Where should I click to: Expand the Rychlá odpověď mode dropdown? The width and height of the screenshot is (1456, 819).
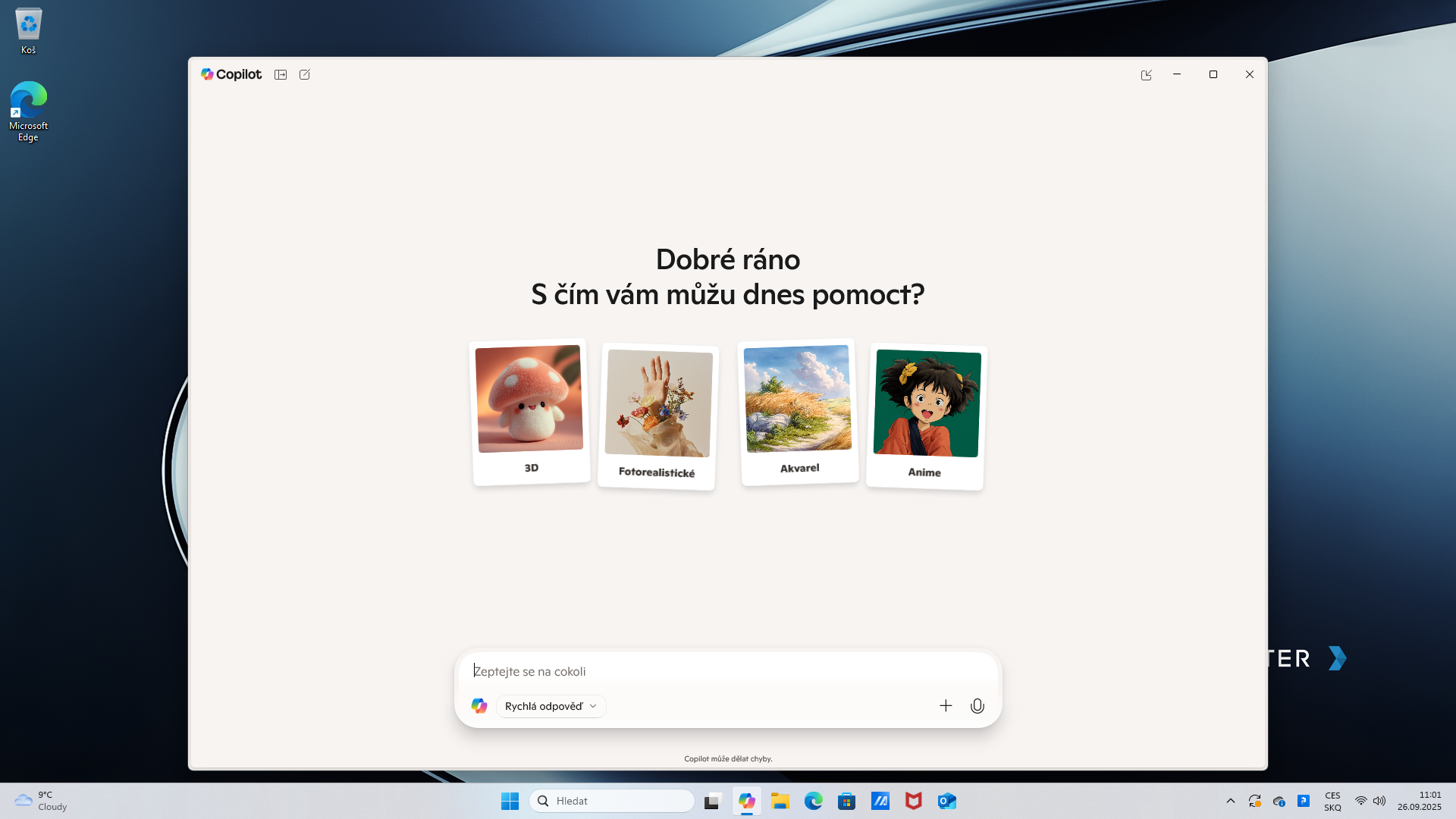551,706
